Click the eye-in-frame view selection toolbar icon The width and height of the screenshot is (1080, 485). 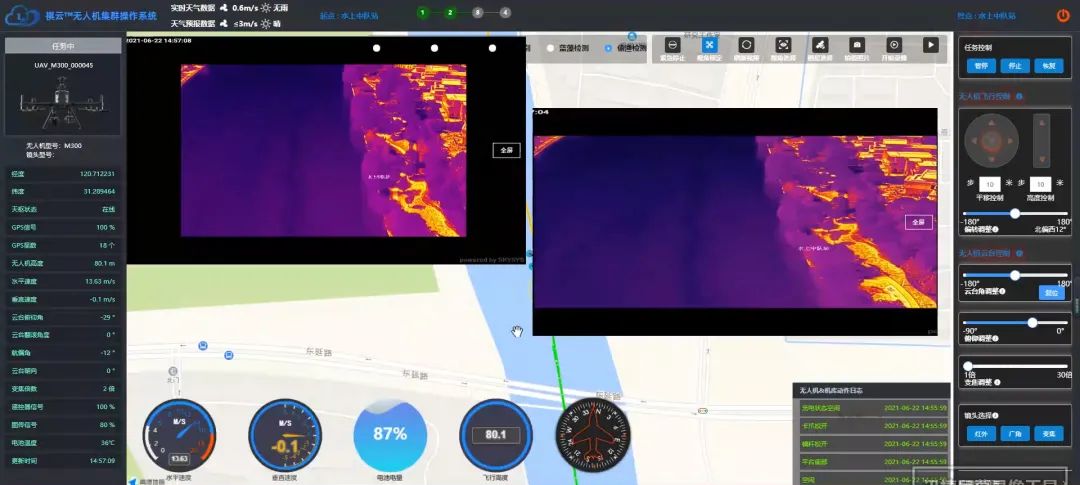coord(783,45)
